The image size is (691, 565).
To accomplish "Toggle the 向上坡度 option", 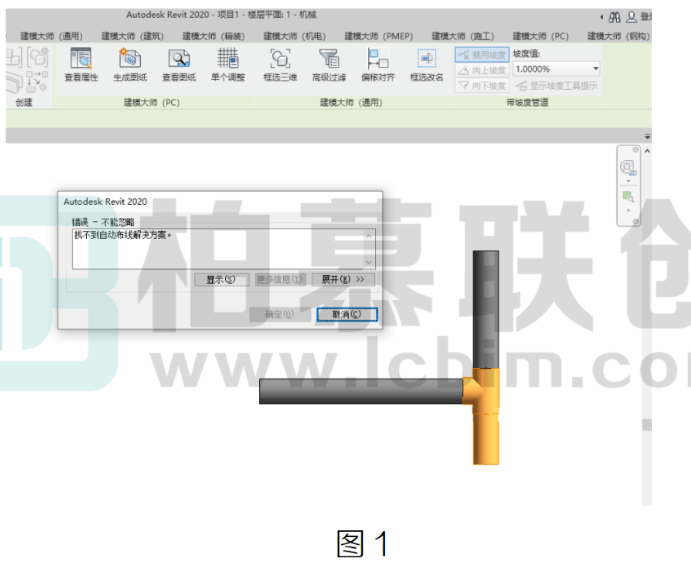I will [482, 71].
